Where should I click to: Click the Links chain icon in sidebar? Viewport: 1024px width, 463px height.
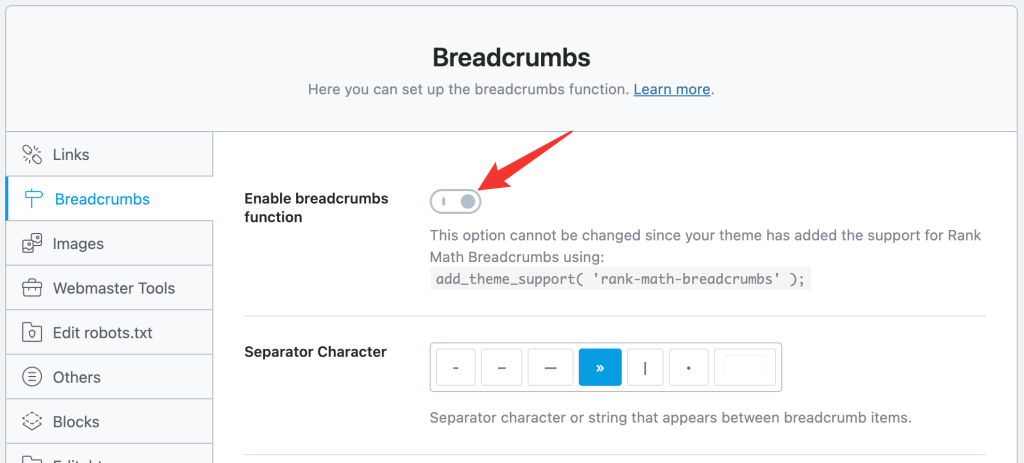coord(32,154)
